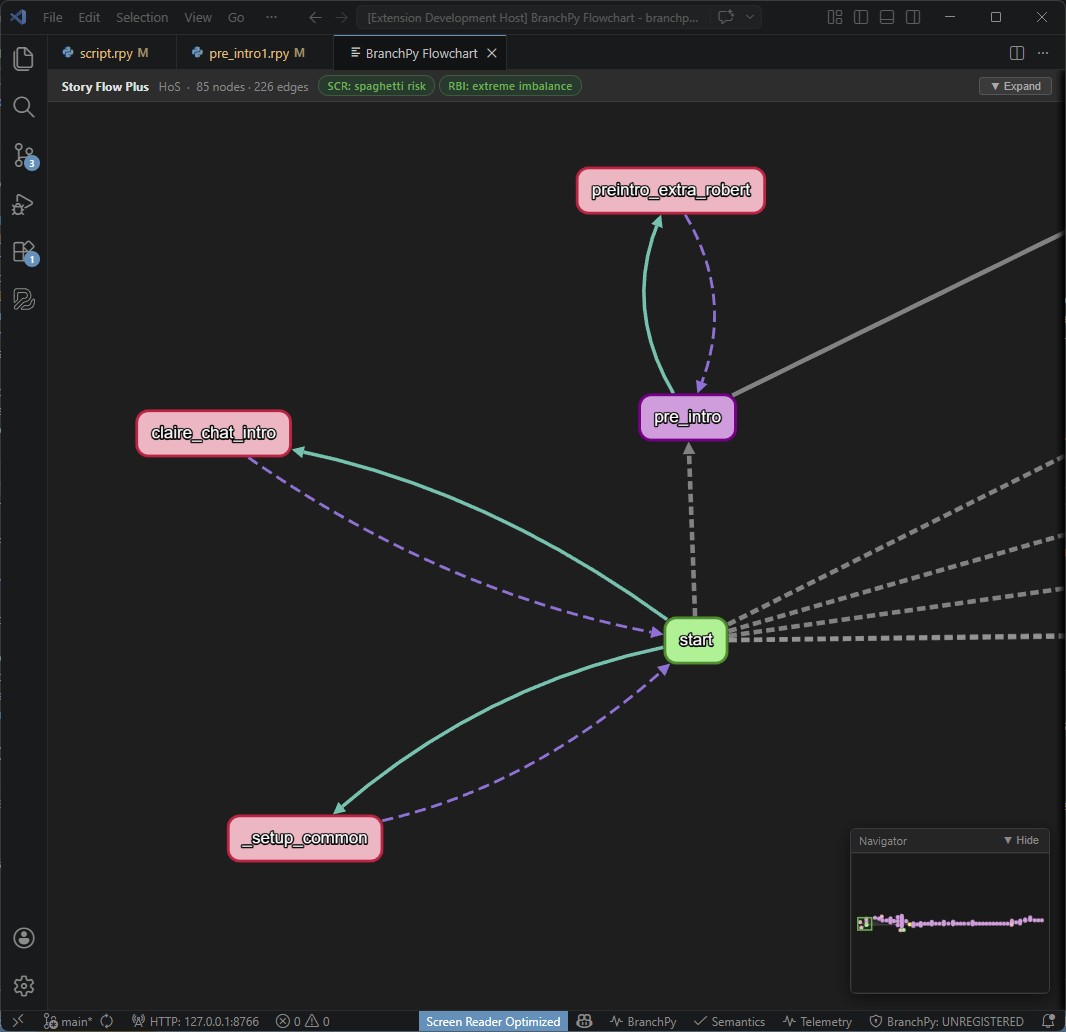
Task: Toggle the SCR: spaghetti risk badge
Action: (376, 86)
